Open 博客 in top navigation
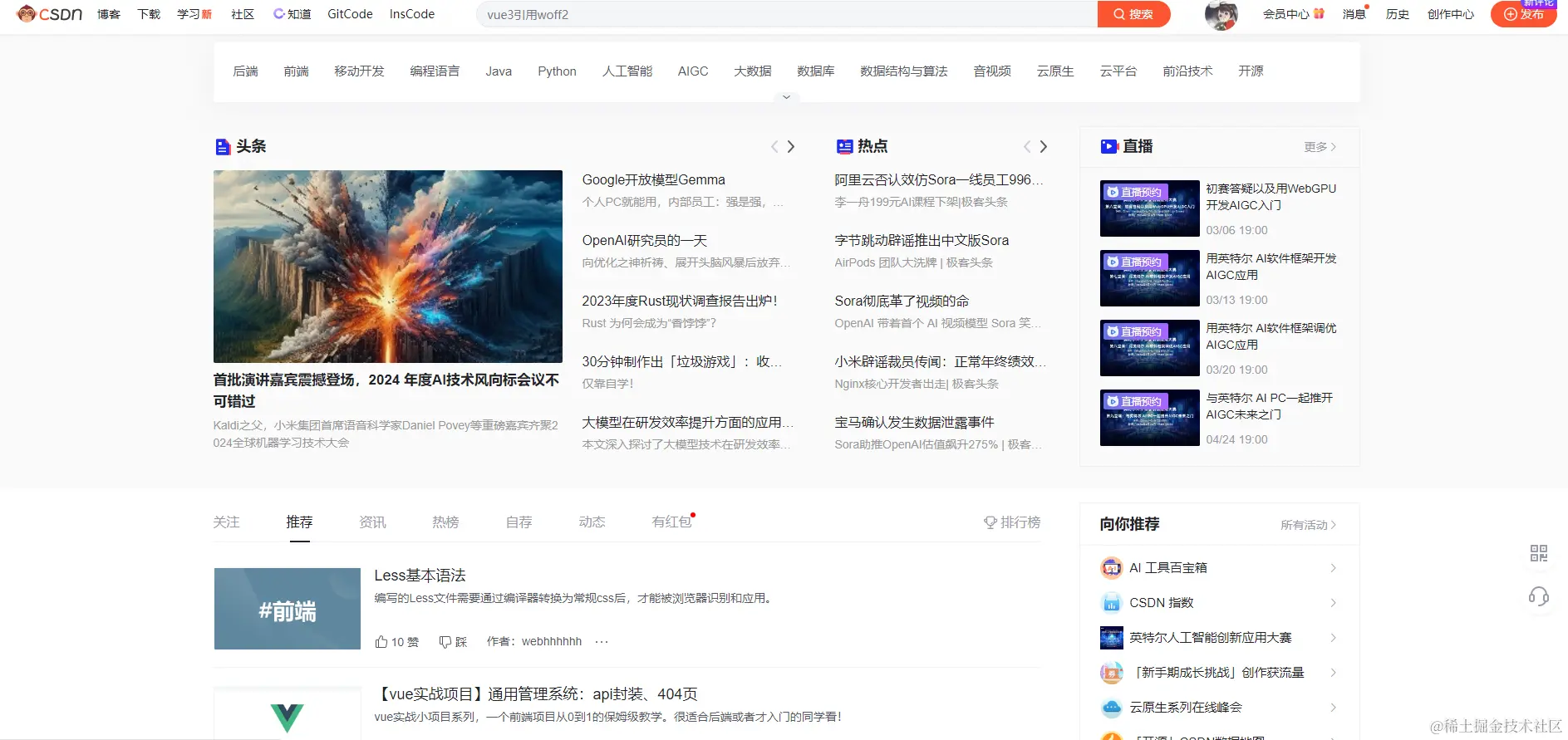Image resolution: width=1568 pixels, height=740 pixels. pos(109,14)
